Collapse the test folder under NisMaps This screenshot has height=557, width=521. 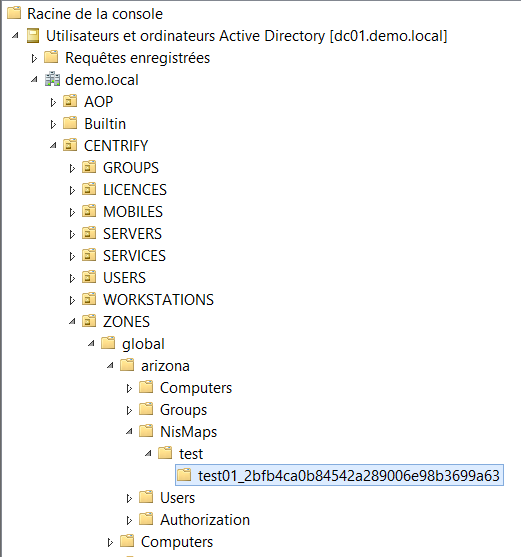148,454
